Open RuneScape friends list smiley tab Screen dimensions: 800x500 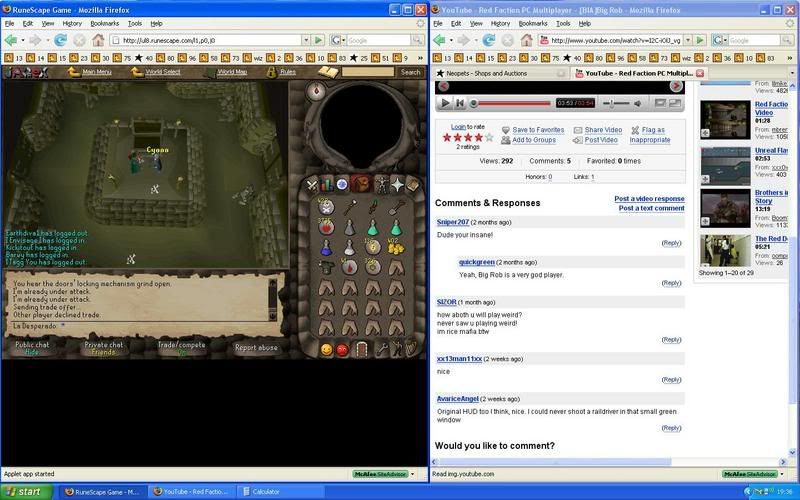pyautogui.click(x=326, y=349)
